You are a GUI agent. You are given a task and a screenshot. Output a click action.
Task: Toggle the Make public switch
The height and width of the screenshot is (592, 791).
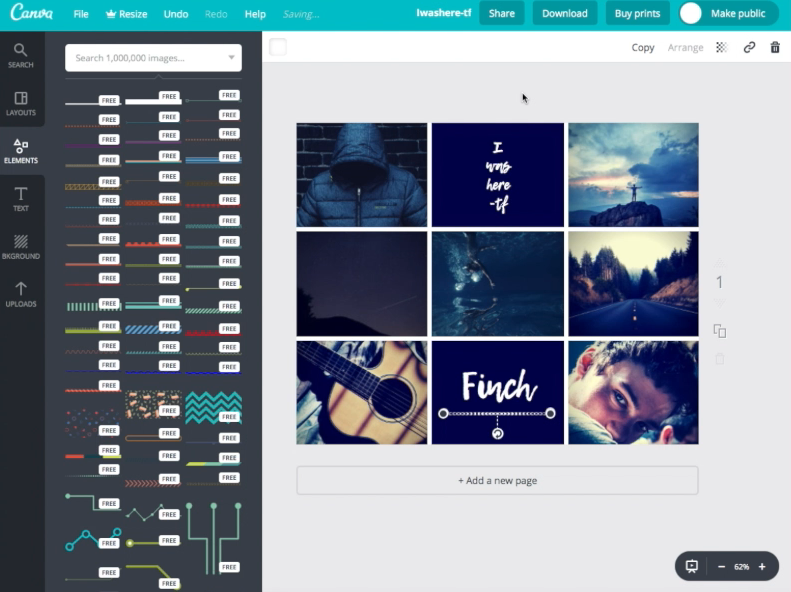691,13
